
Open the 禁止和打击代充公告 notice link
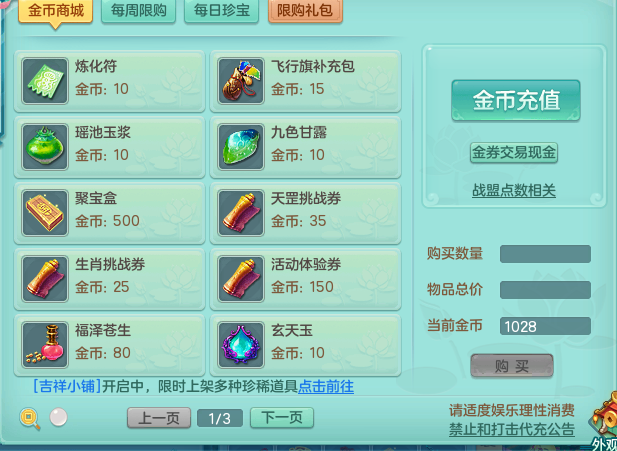point(512,429)
